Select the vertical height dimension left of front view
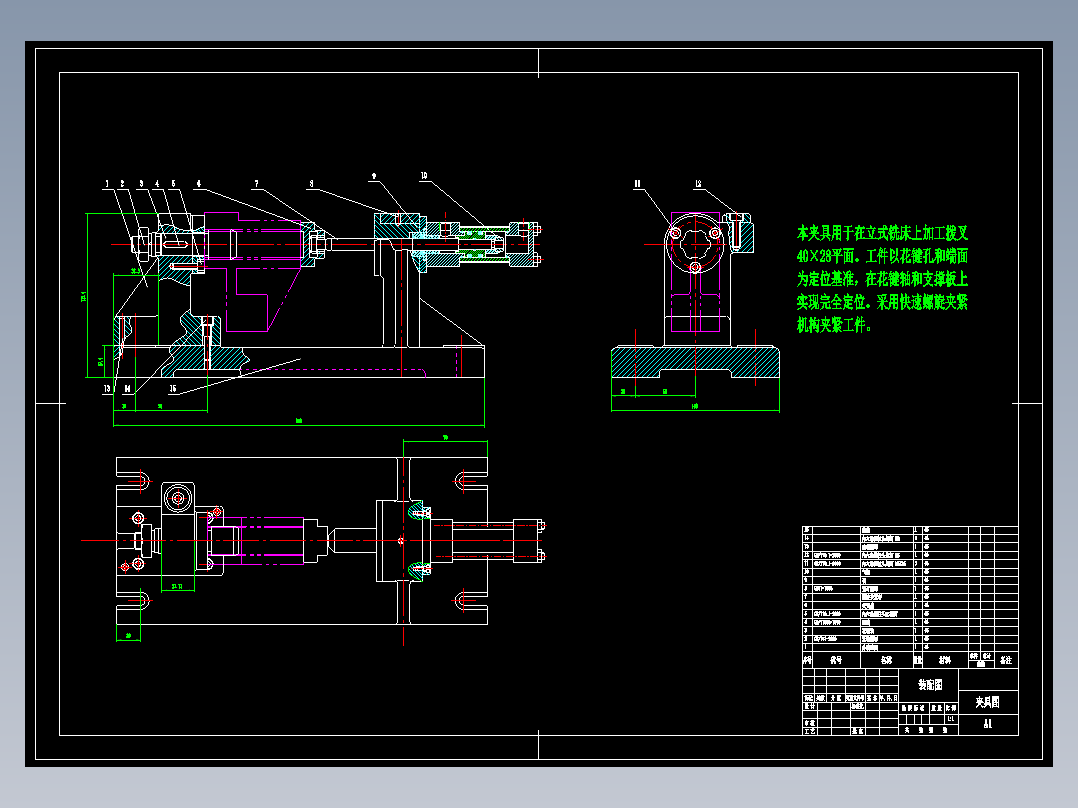The height and width of the screenshot is (808, 1078). [85, 296]
